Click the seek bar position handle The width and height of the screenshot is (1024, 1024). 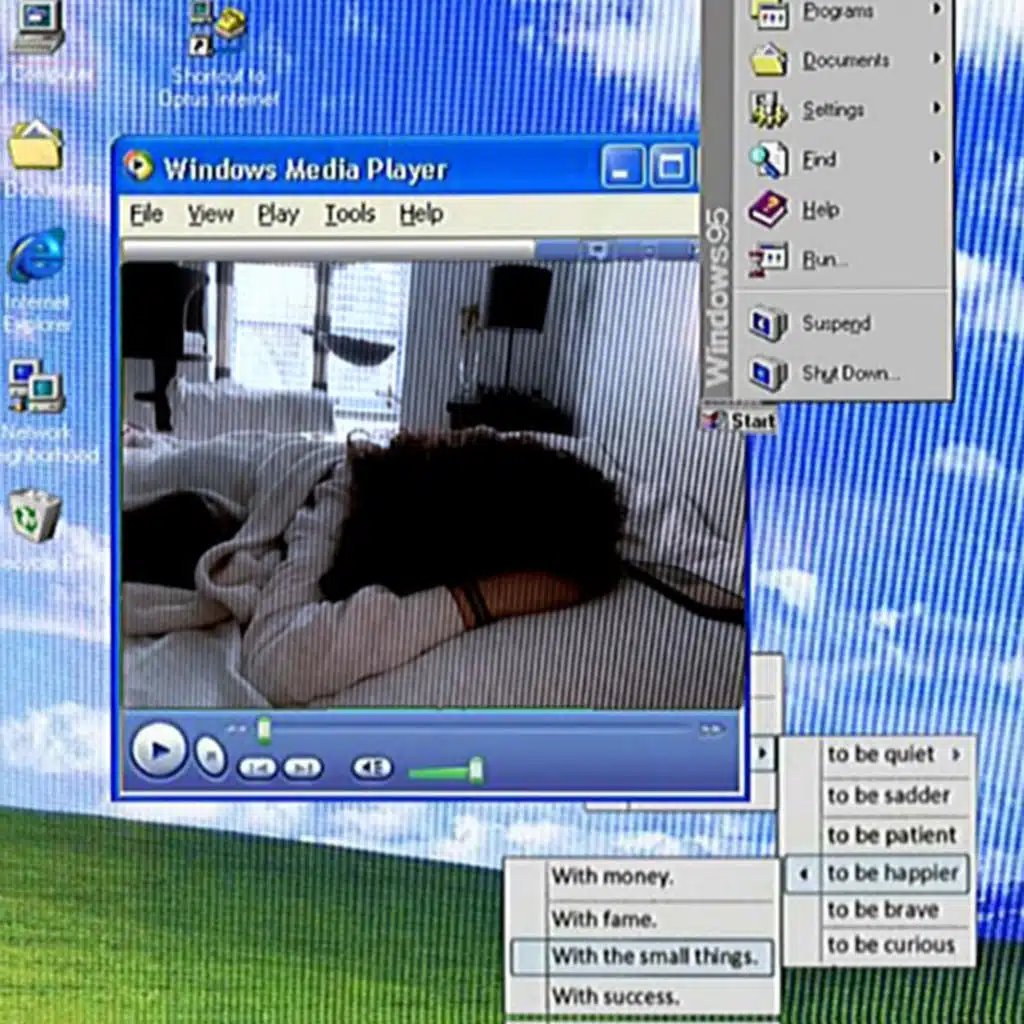click(x=264, y=730)
